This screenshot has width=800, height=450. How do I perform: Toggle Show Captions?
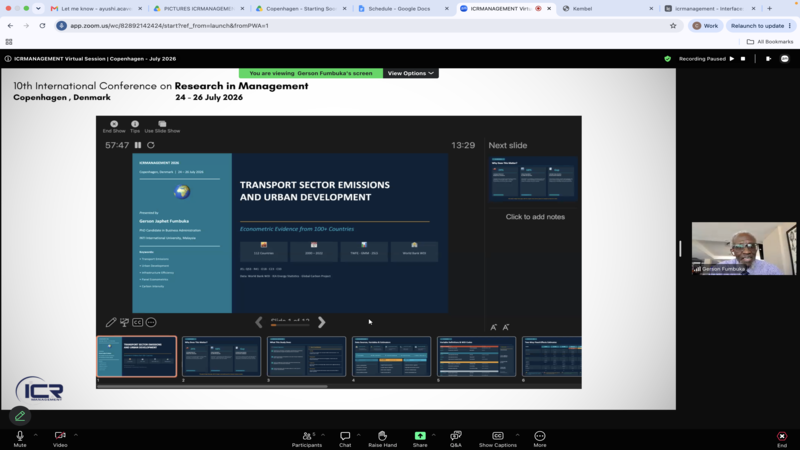(497, 438)
